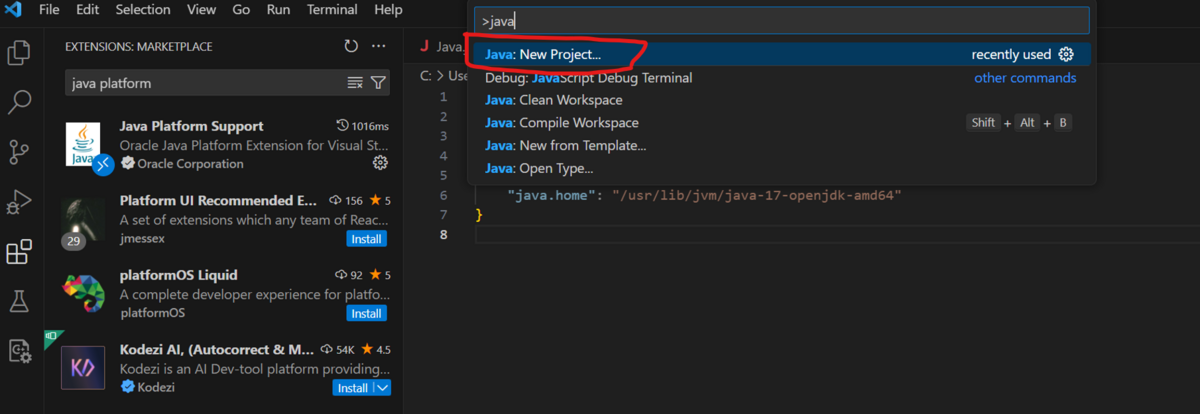Open the Run and Debug view
This screenshot has height=414, width=1200.
coord(19,202)
